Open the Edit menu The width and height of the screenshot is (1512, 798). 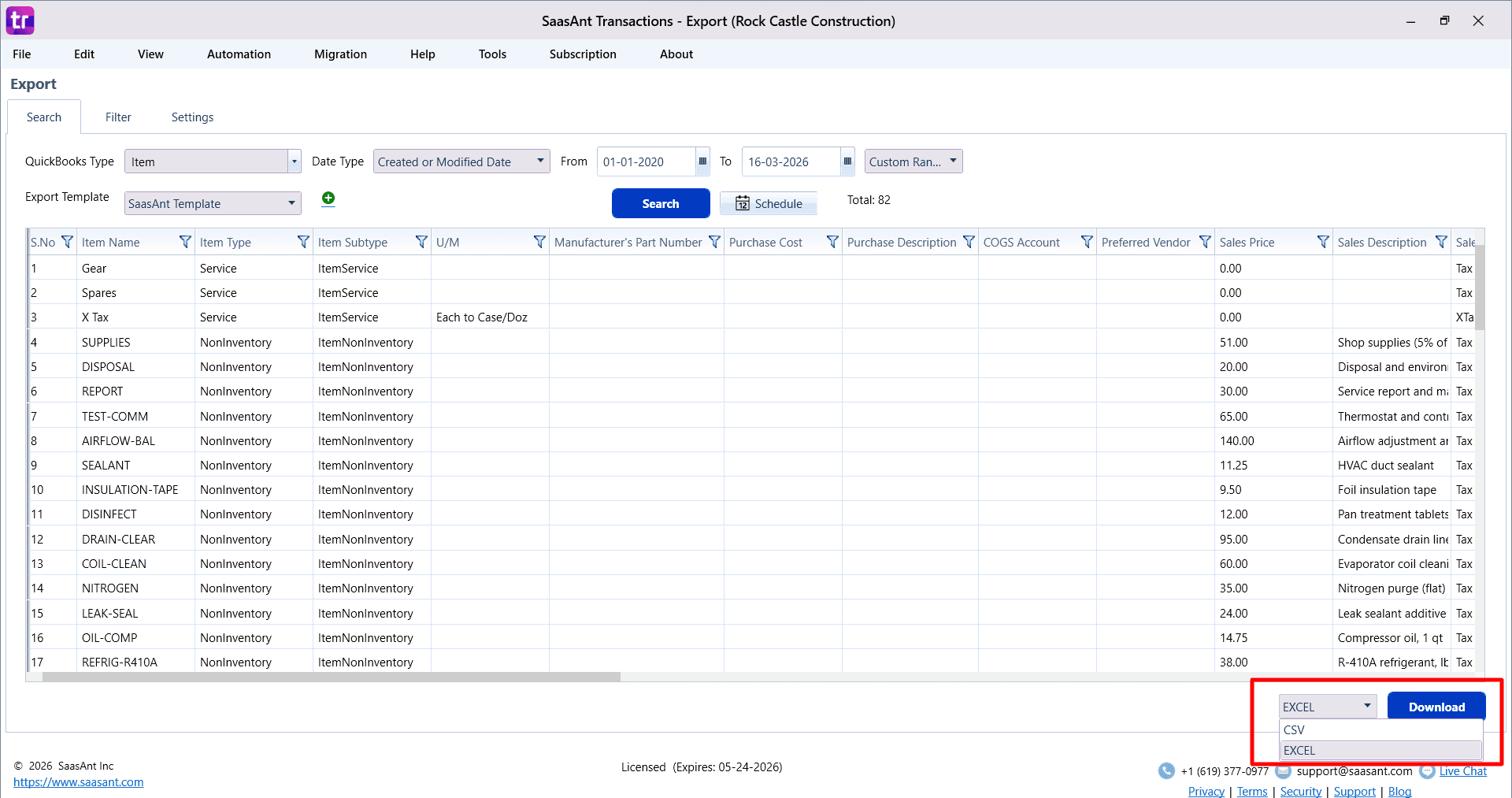(84, 54)
